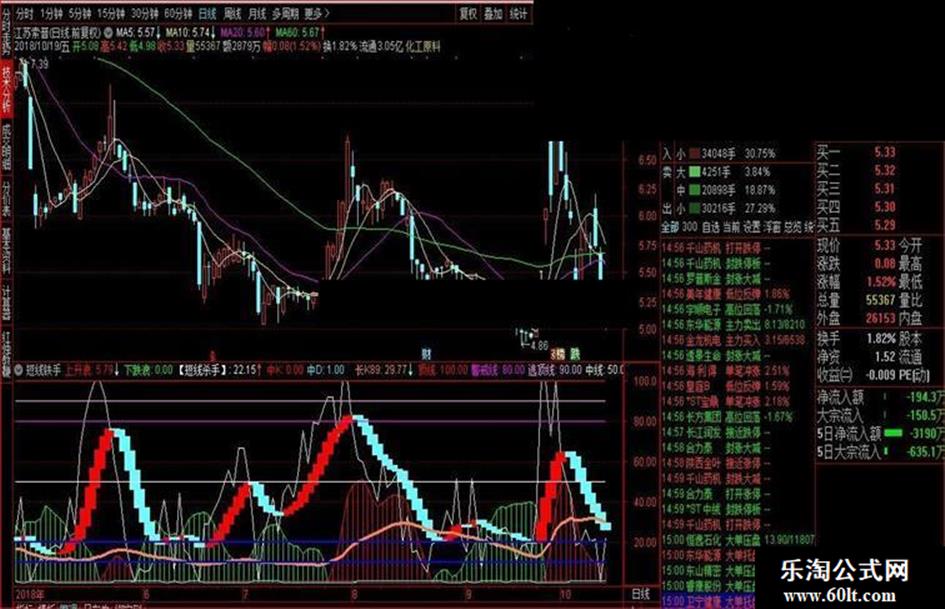The height and width of the screenshot is (609, 945).
Task: Click the 买二 bid price 5.32
Action: coord(885,171)
